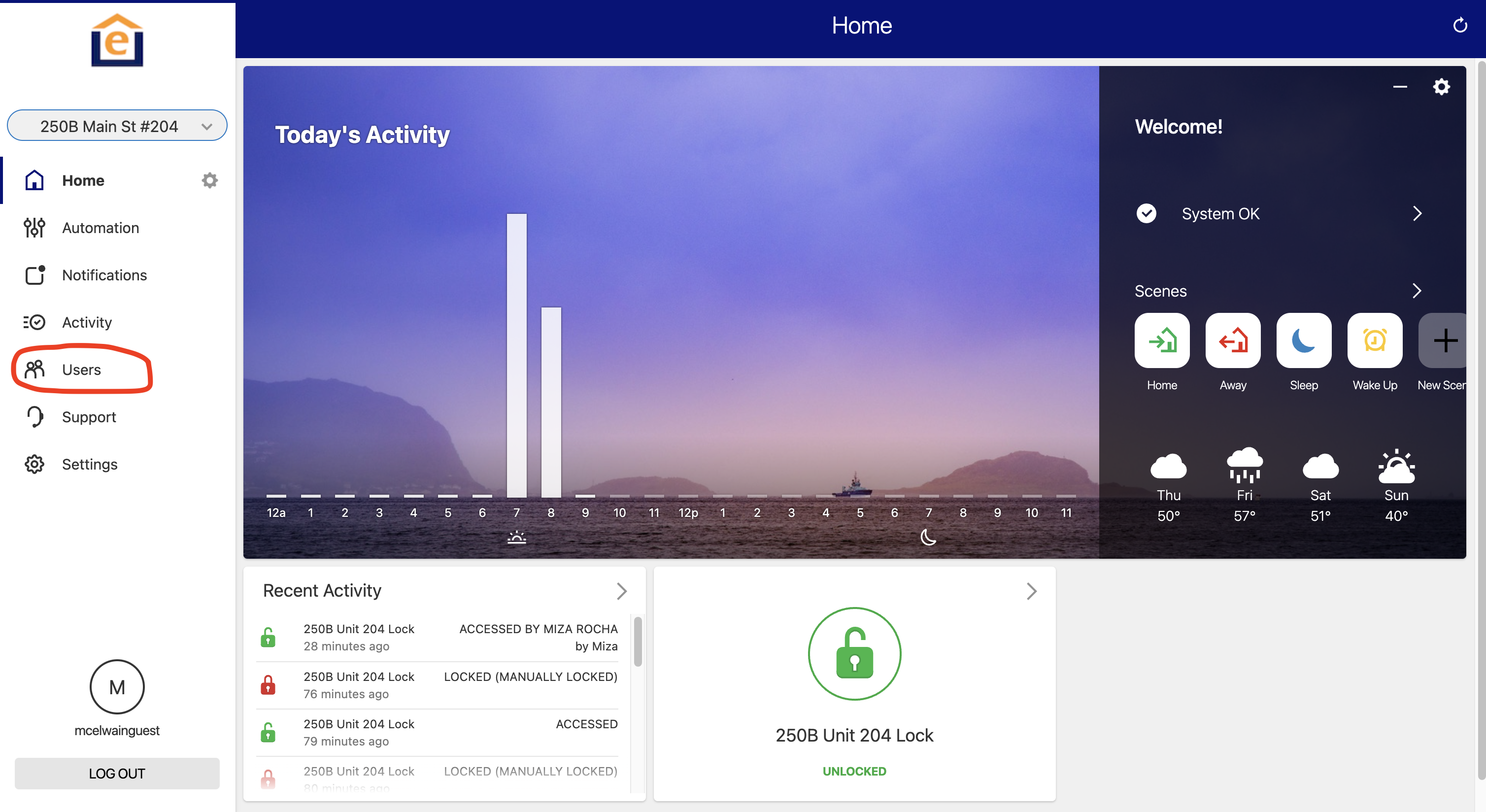Screen dimensions: 1486x812
Task: Activate the Away scene icon
Action: 1233,340
